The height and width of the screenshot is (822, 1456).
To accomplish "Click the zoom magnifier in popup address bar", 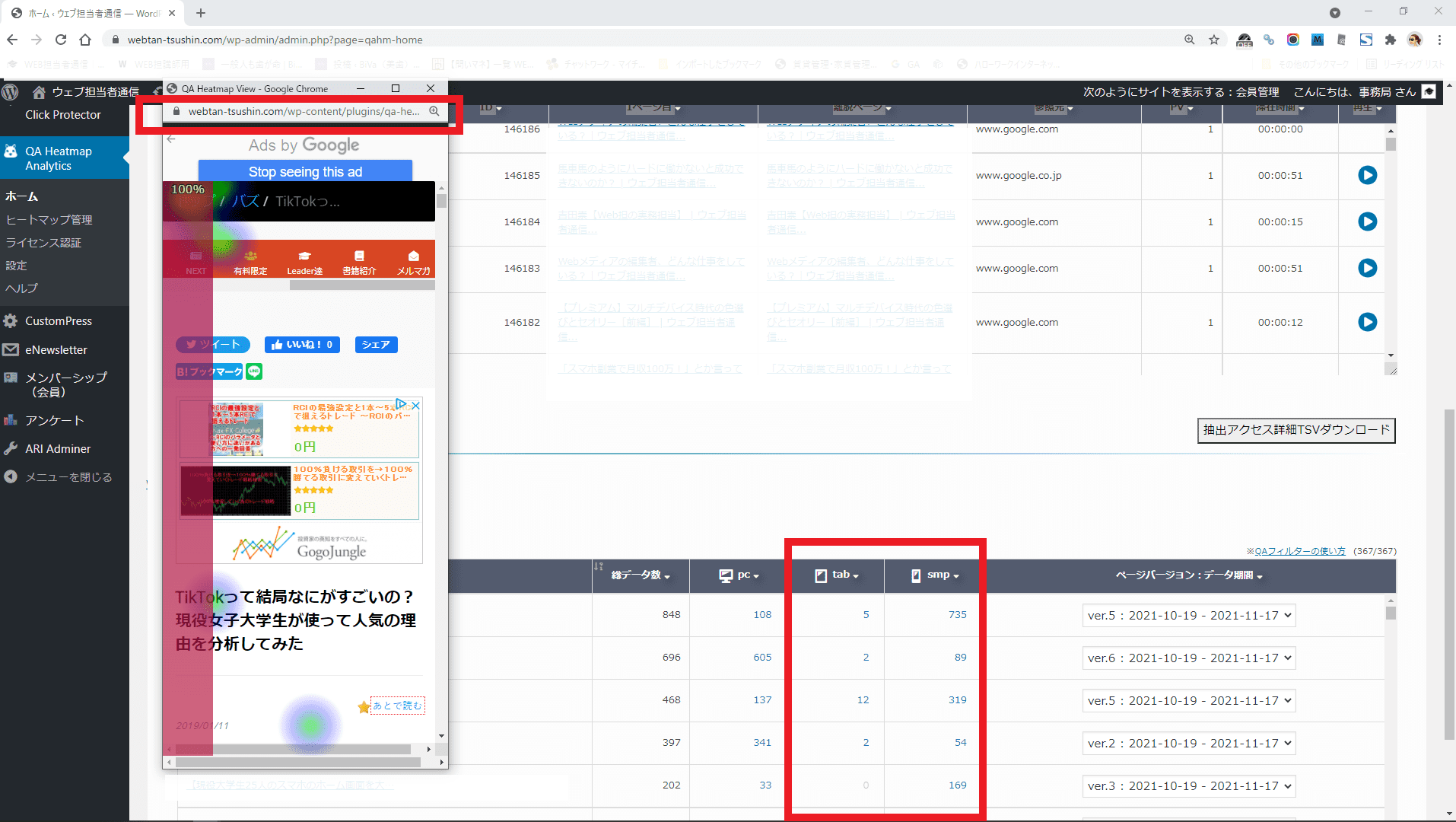I will pos(434,111).
